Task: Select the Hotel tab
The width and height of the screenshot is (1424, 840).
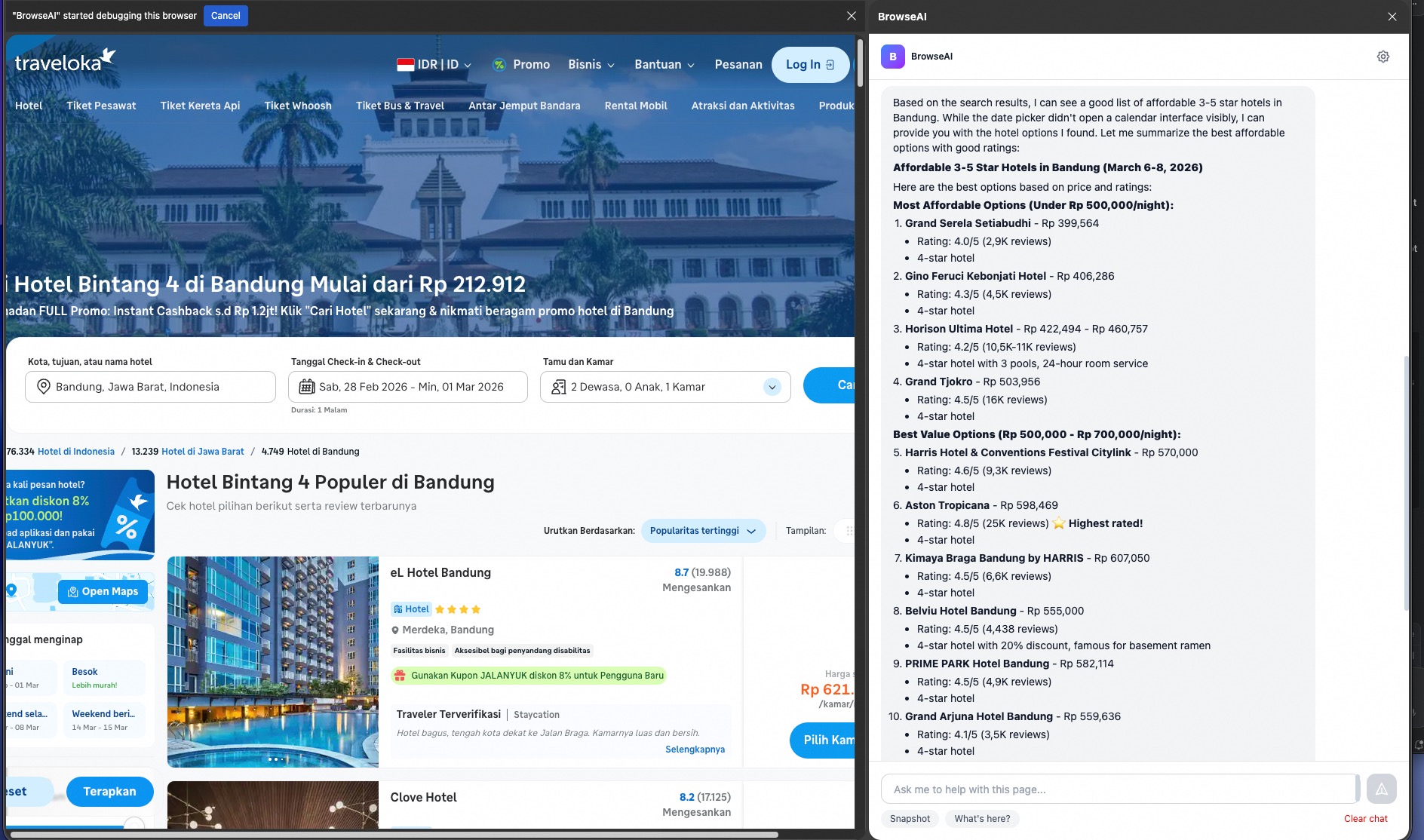Action: [x=29, y=106]
